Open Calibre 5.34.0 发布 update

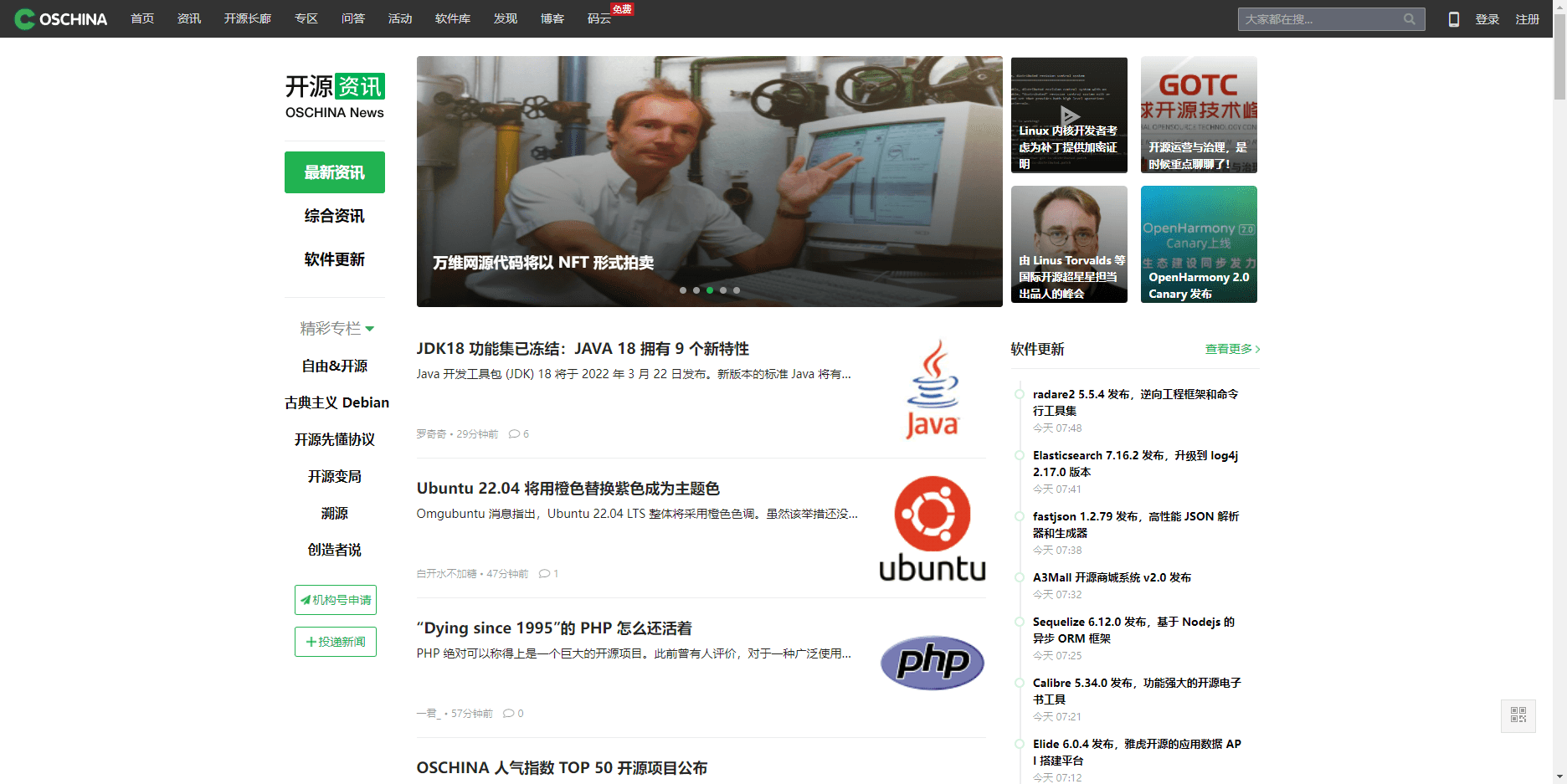coord(1137,691)
